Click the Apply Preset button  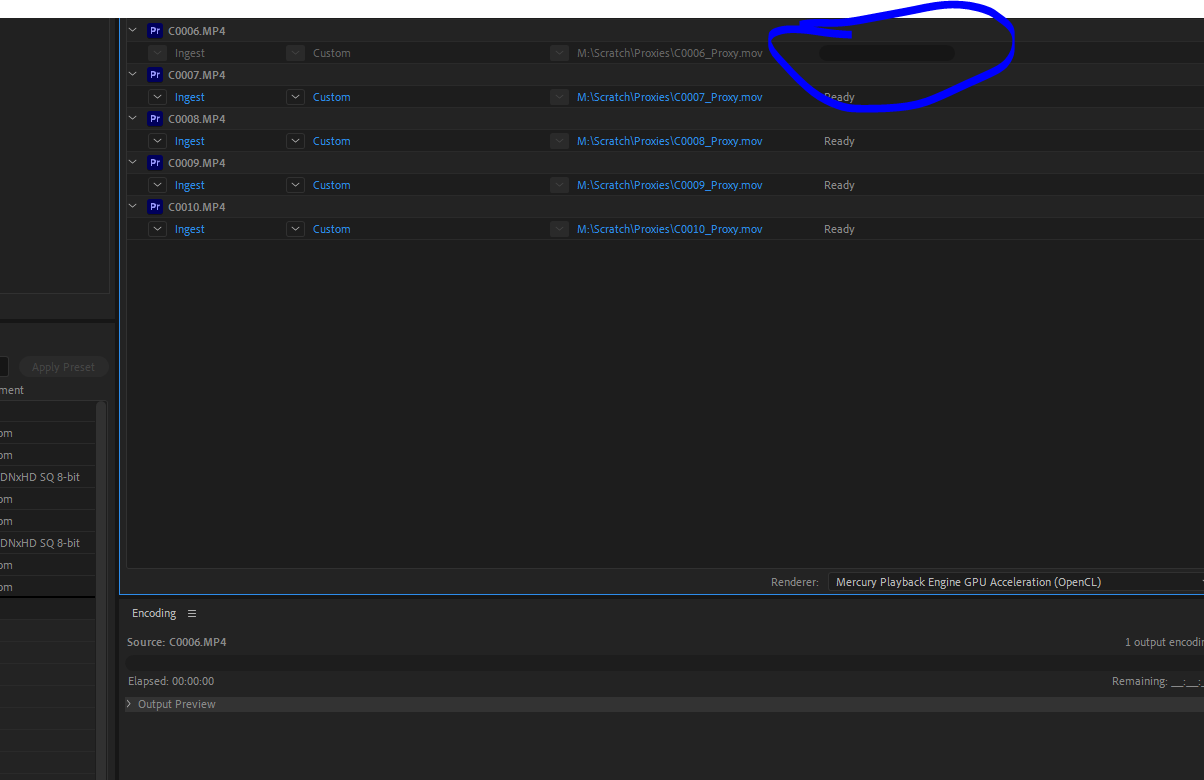pos(63,366)
